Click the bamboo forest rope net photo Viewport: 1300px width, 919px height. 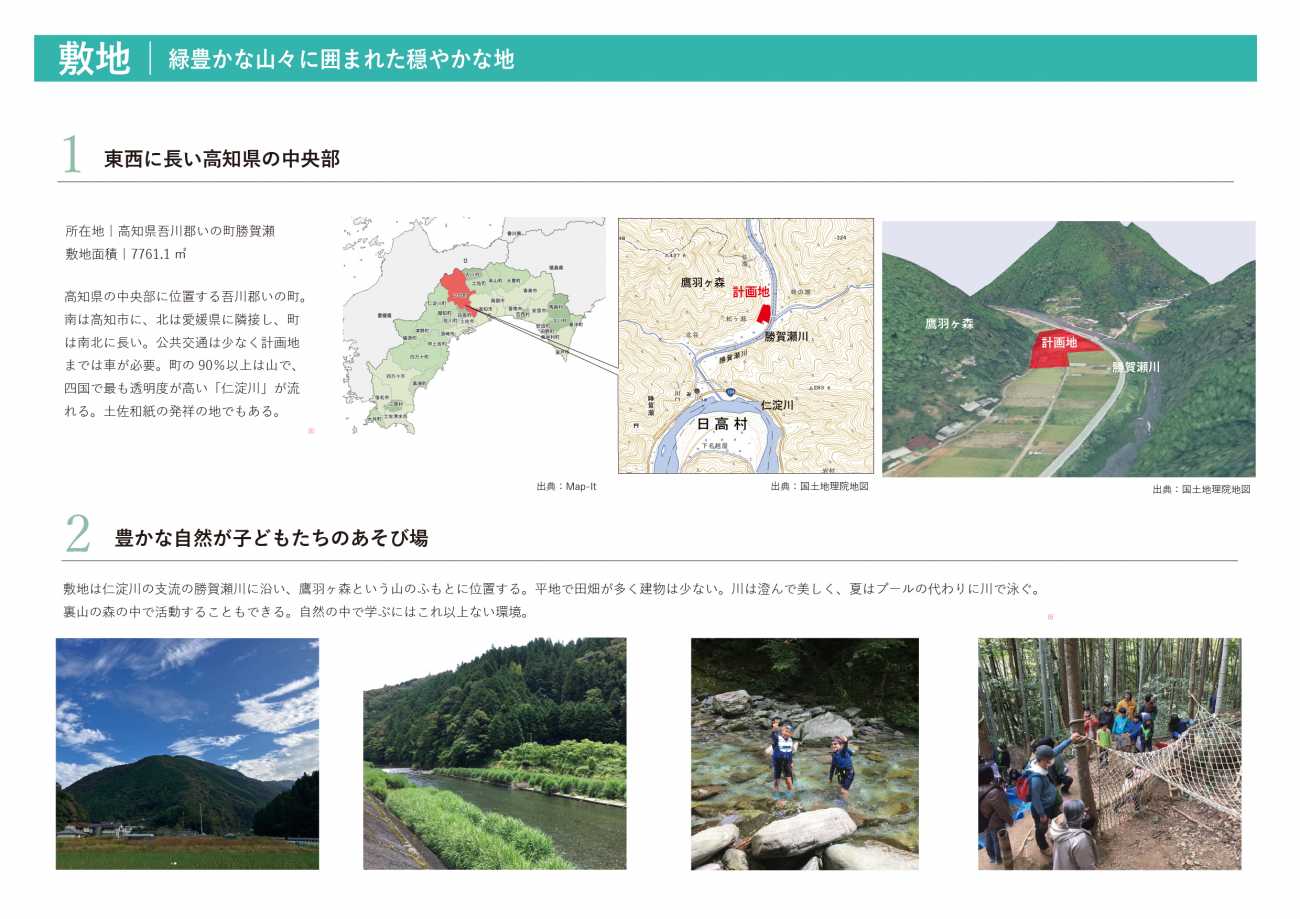[1109, 753]
